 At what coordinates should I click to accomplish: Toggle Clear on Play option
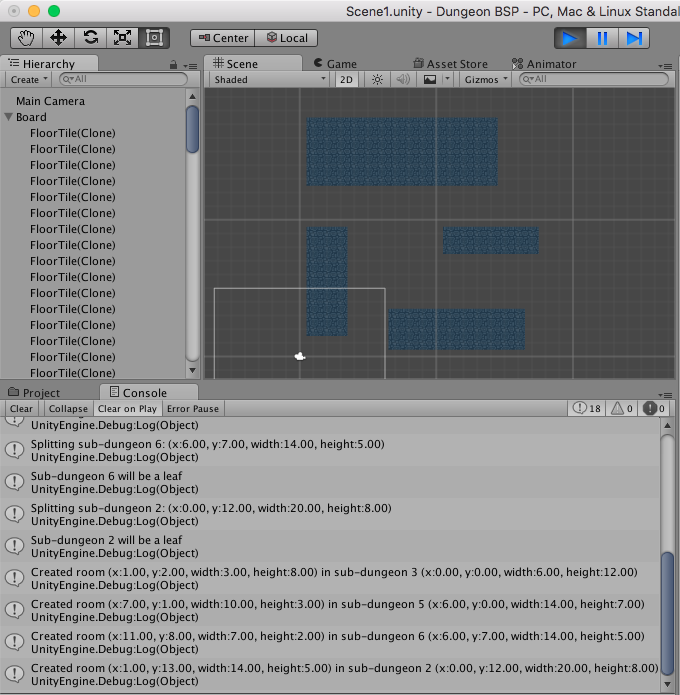pos(127,409)
